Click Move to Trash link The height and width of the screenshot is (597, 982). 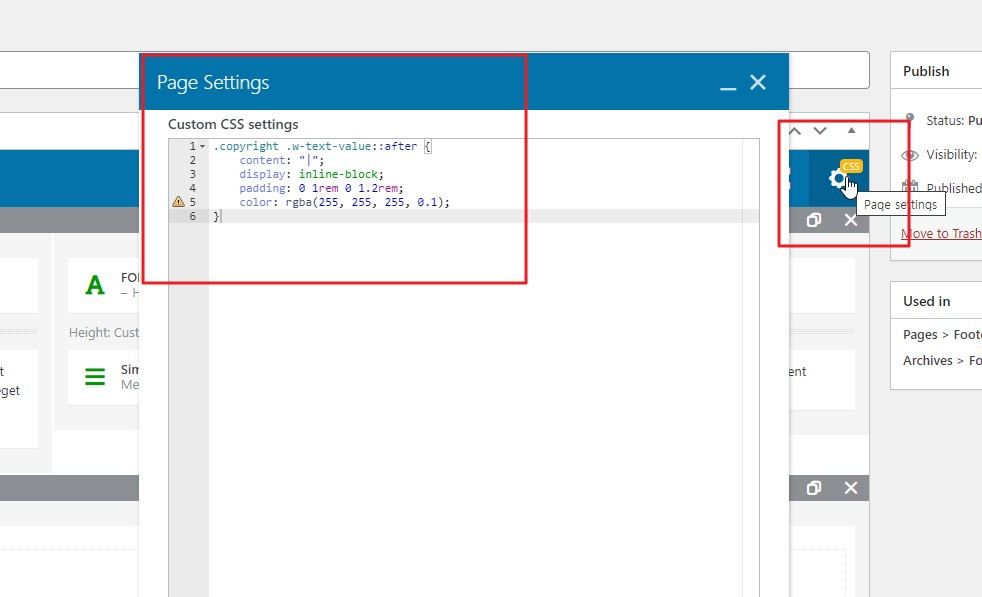(x=941, y=234)
